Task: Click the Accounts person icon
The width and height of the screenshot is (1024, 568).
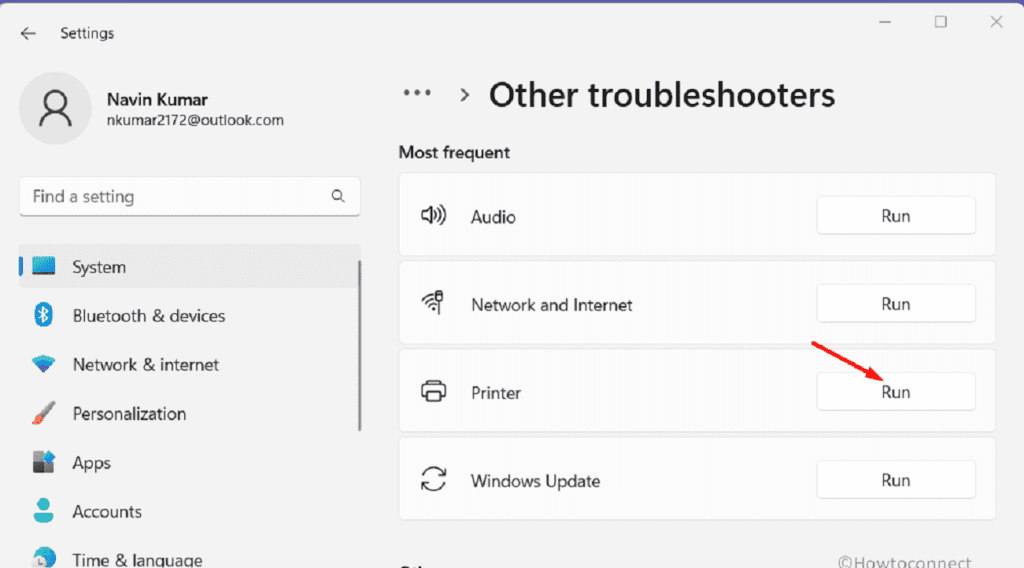Action: tap(44, 511)
